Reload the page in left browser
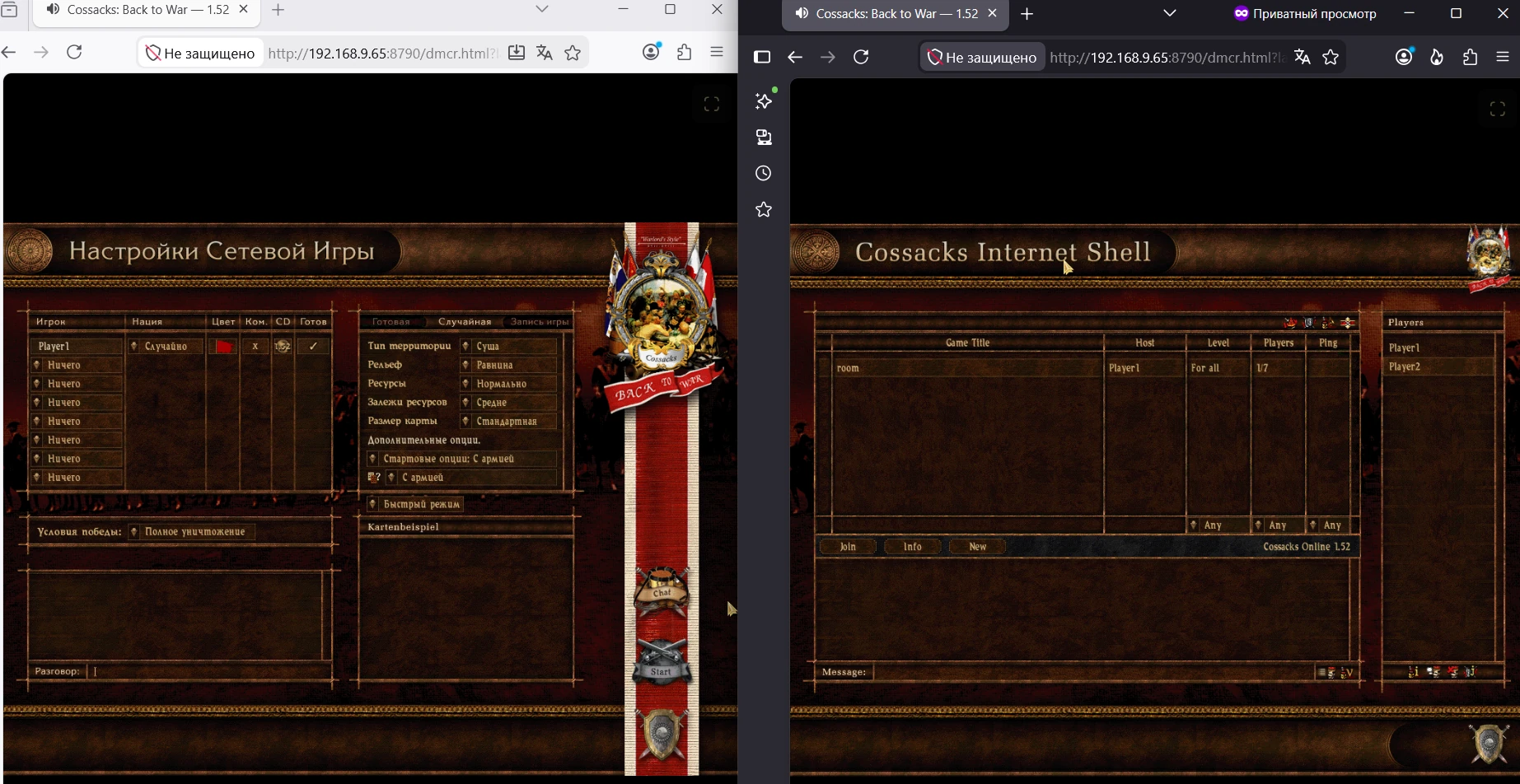This screenshot has height=784, width=1520. click(x=74, y=53)
